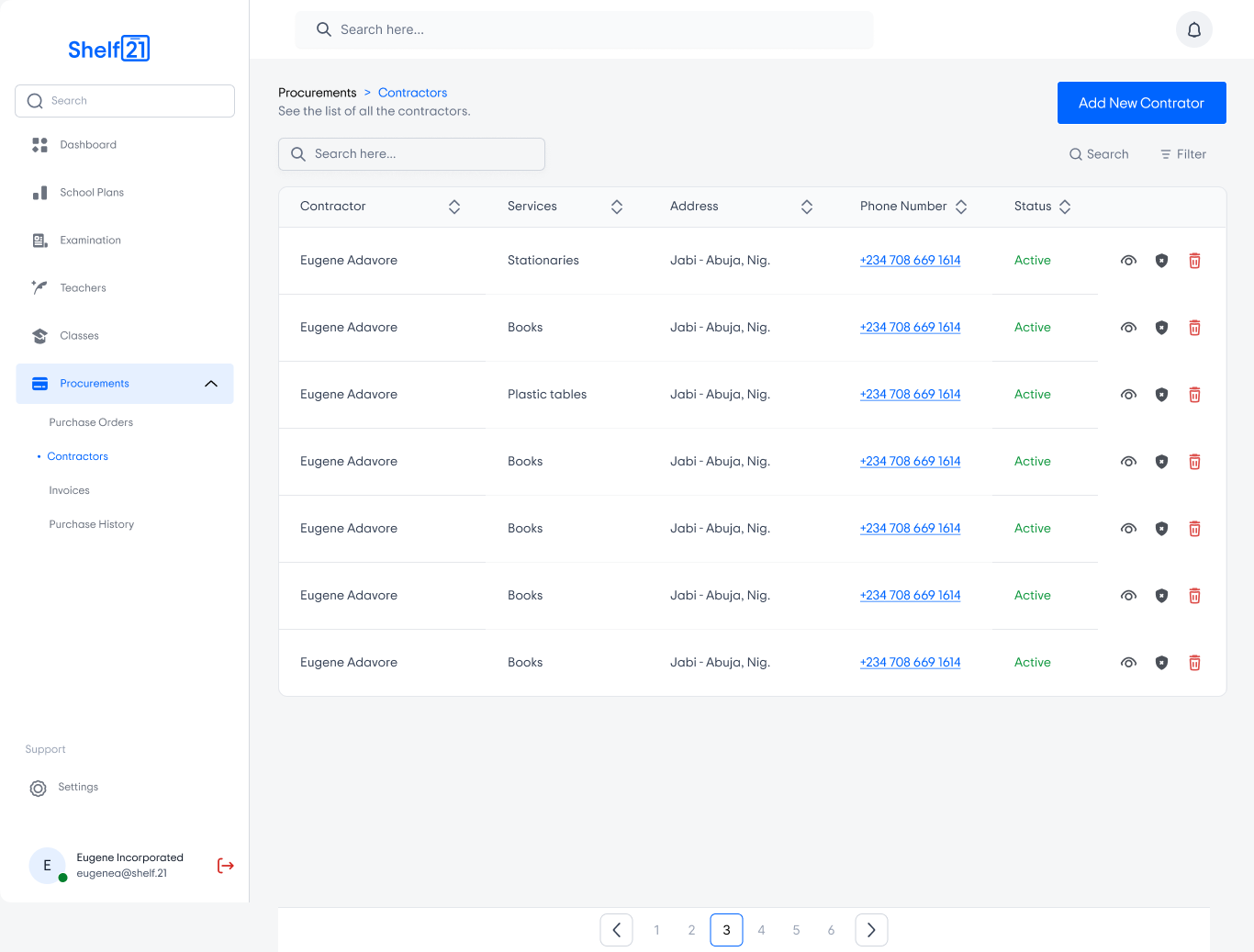The width and height of the screenshot is (1254, 952).
Task: Click the Teachers sidebar icon
Action: point(39,288)
